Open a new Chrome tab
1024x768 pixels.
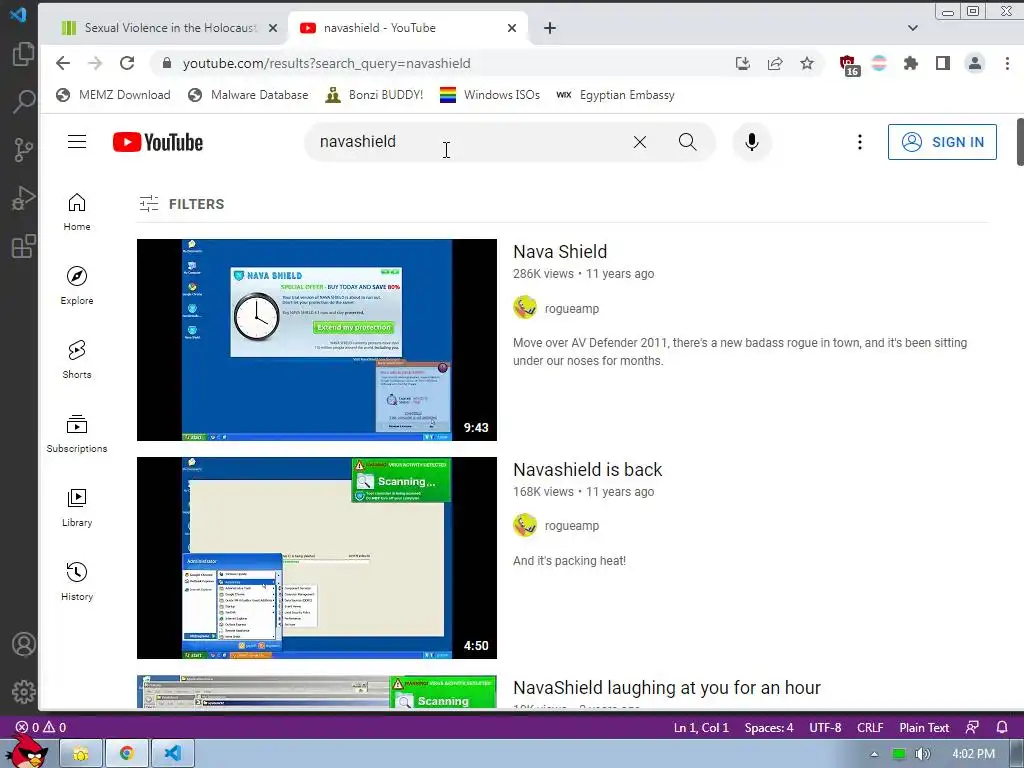550,28
